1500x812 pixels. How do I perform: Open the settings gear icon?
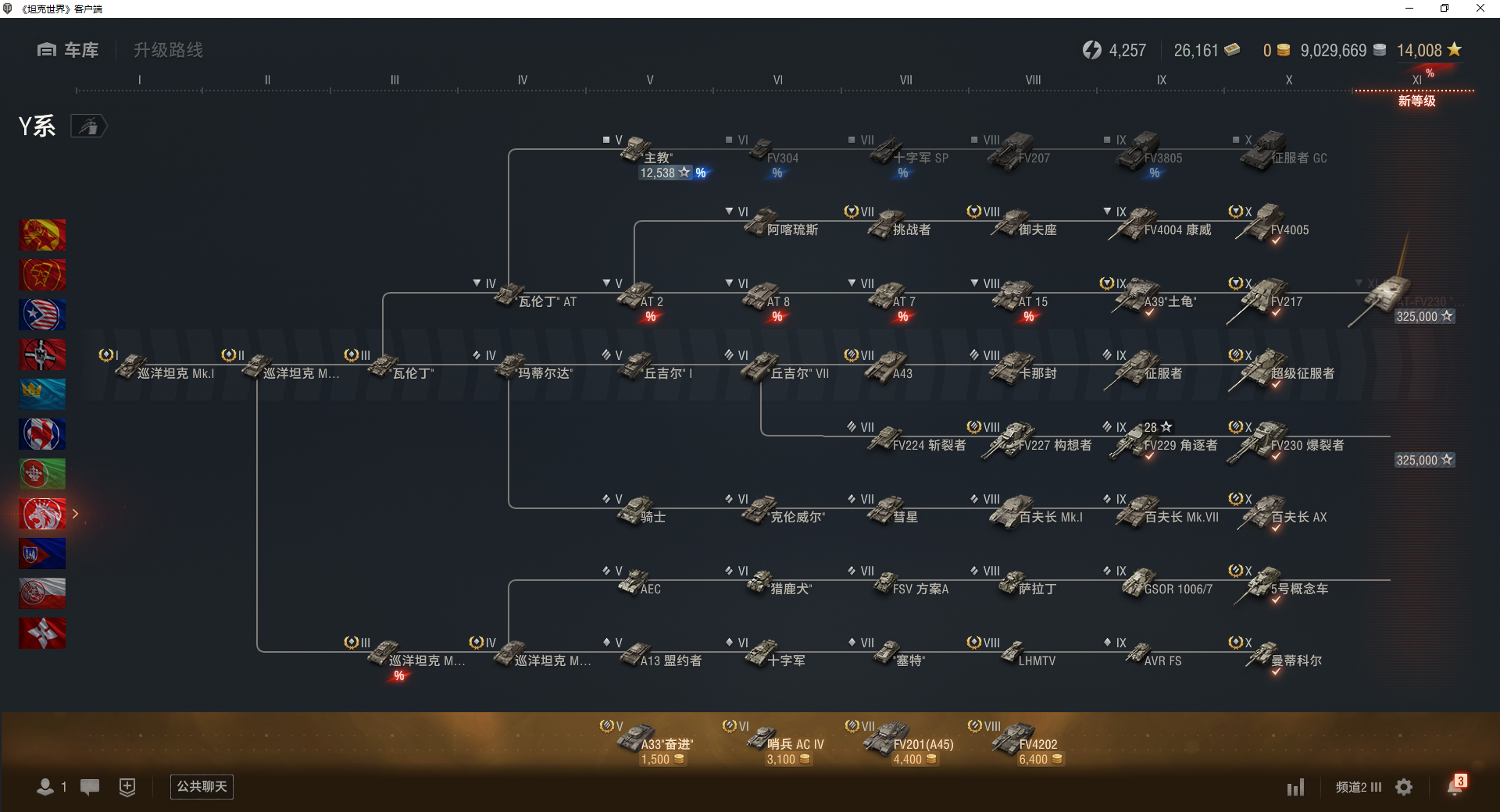click(x=1404, y=787)
